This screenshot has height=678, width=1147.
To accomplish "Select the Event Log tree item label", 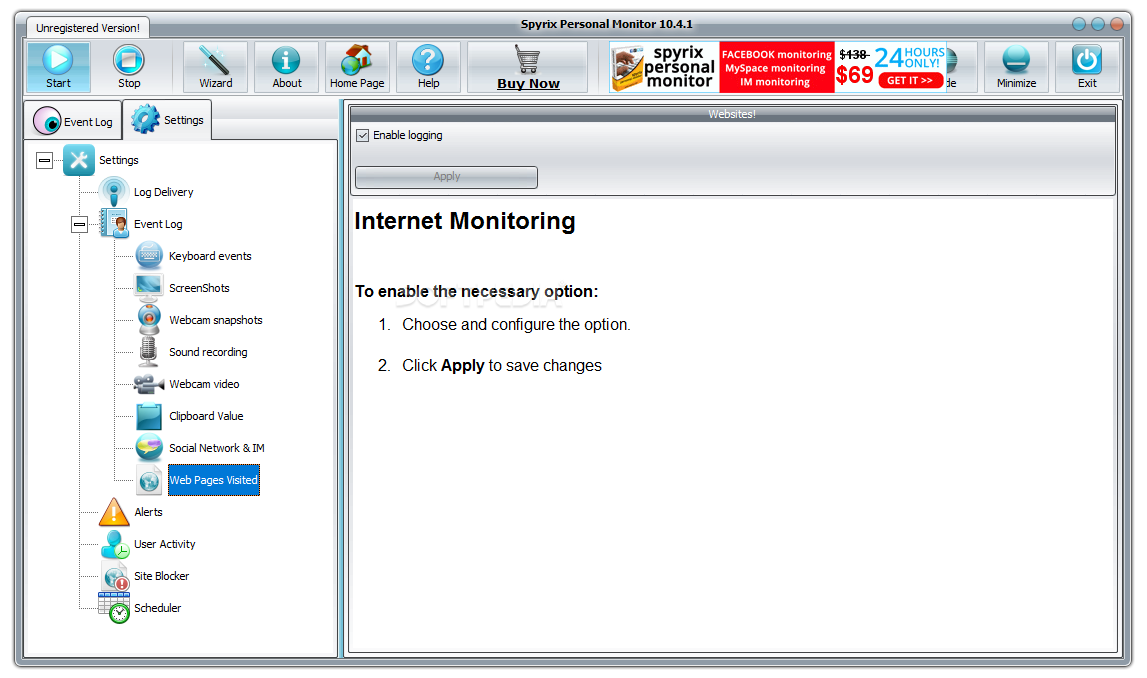I will (158, 225).
